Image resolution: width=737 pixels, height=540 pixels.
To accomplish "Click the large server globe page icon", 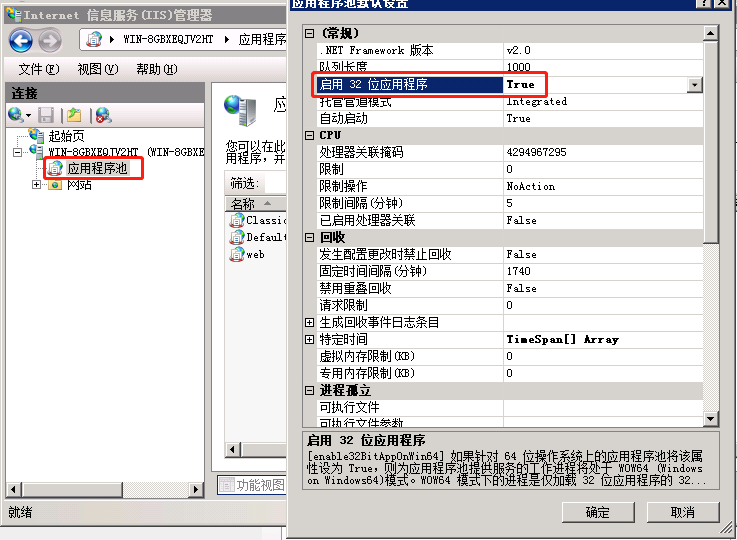I will 240,111.
